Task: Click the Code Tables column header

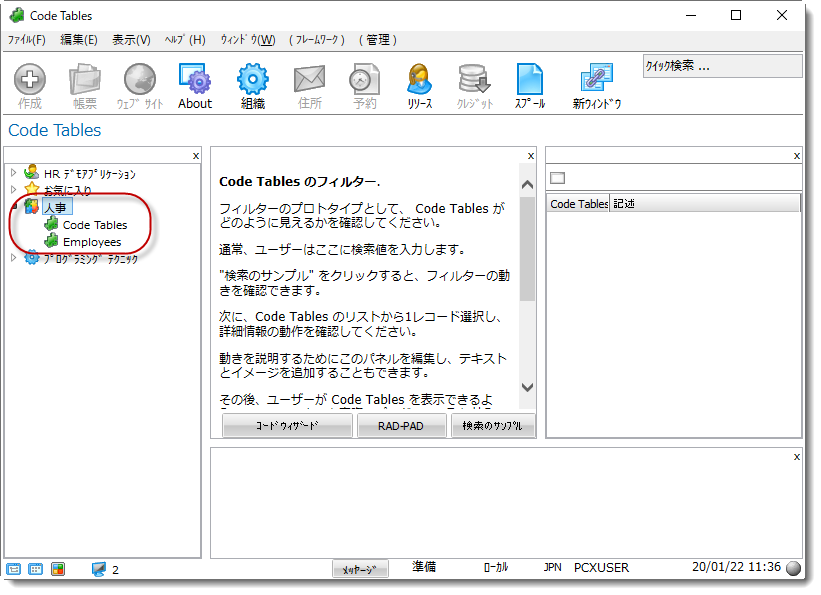Action: pyautogui.click(x=579, y=203)
